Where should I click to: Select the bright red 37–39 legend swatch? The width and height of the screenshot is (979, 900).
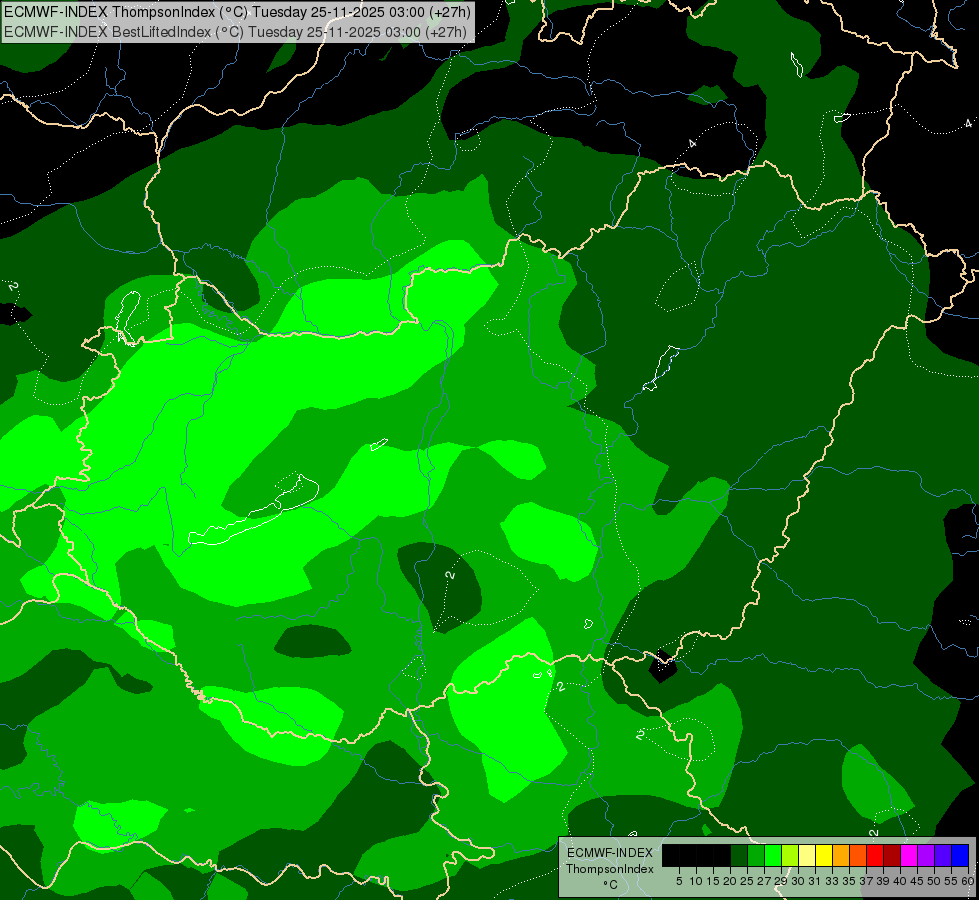pyautogui.click(x=875, y=855)
